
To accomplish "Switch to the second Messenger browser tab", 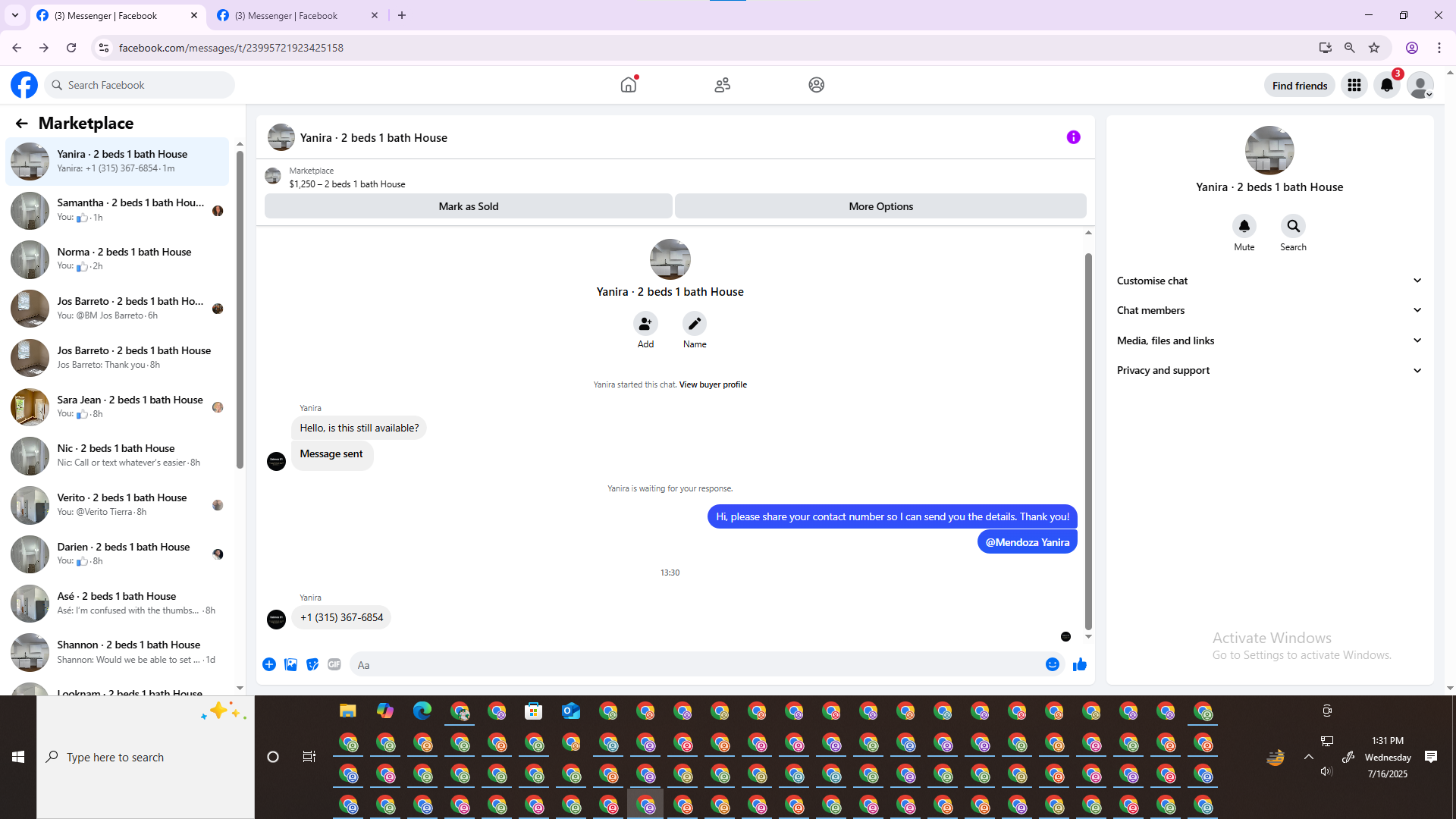I will (297, 15).
